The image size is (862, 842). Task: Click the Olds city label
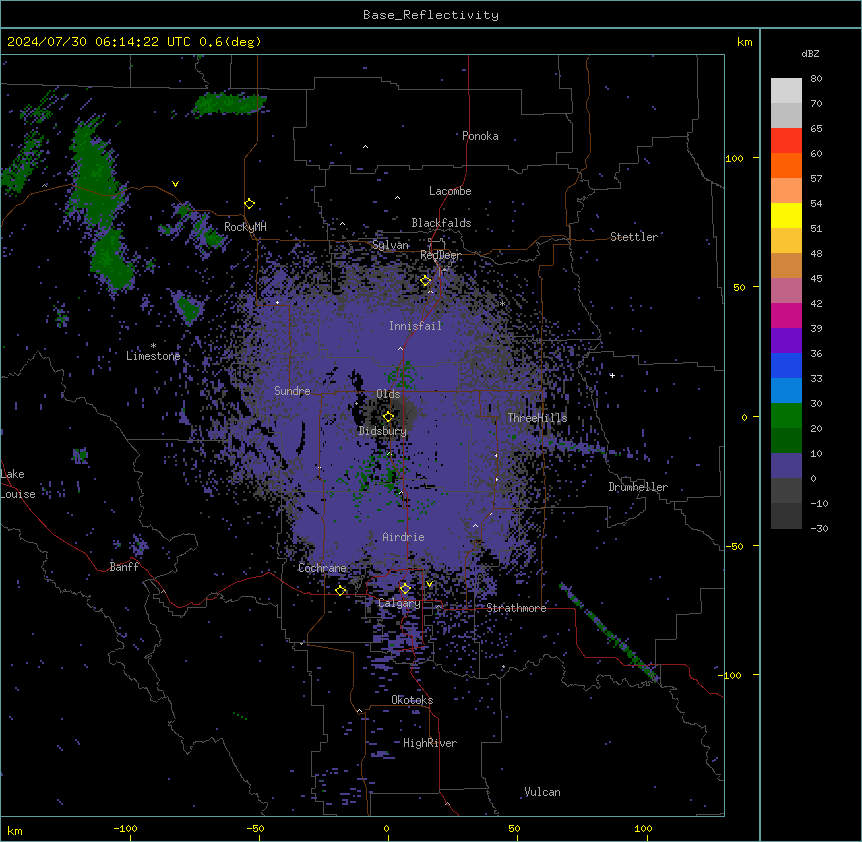[x=388, y=394]
